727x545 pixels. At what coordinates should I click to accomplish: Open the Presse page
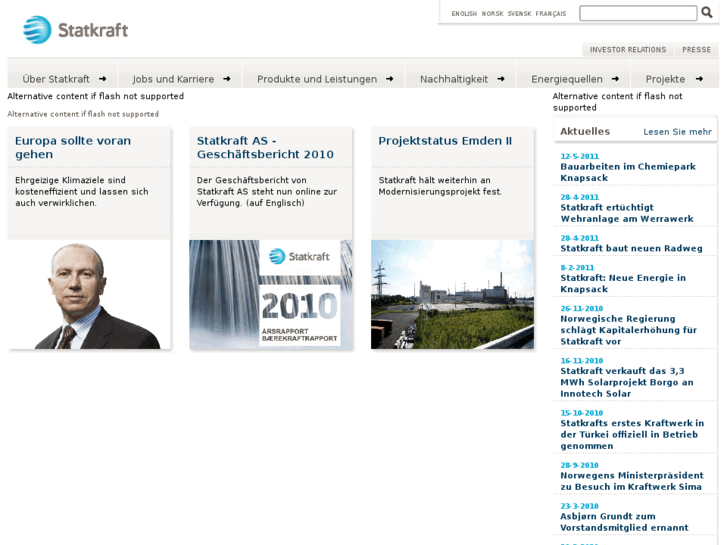pos(696,50)
